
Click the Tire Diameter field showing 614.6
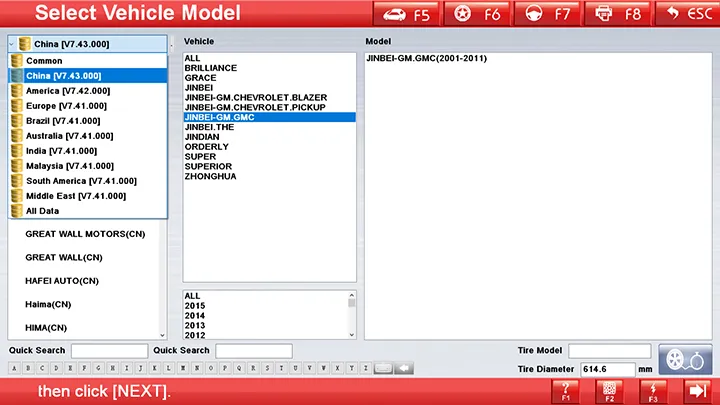pos(608,369)
